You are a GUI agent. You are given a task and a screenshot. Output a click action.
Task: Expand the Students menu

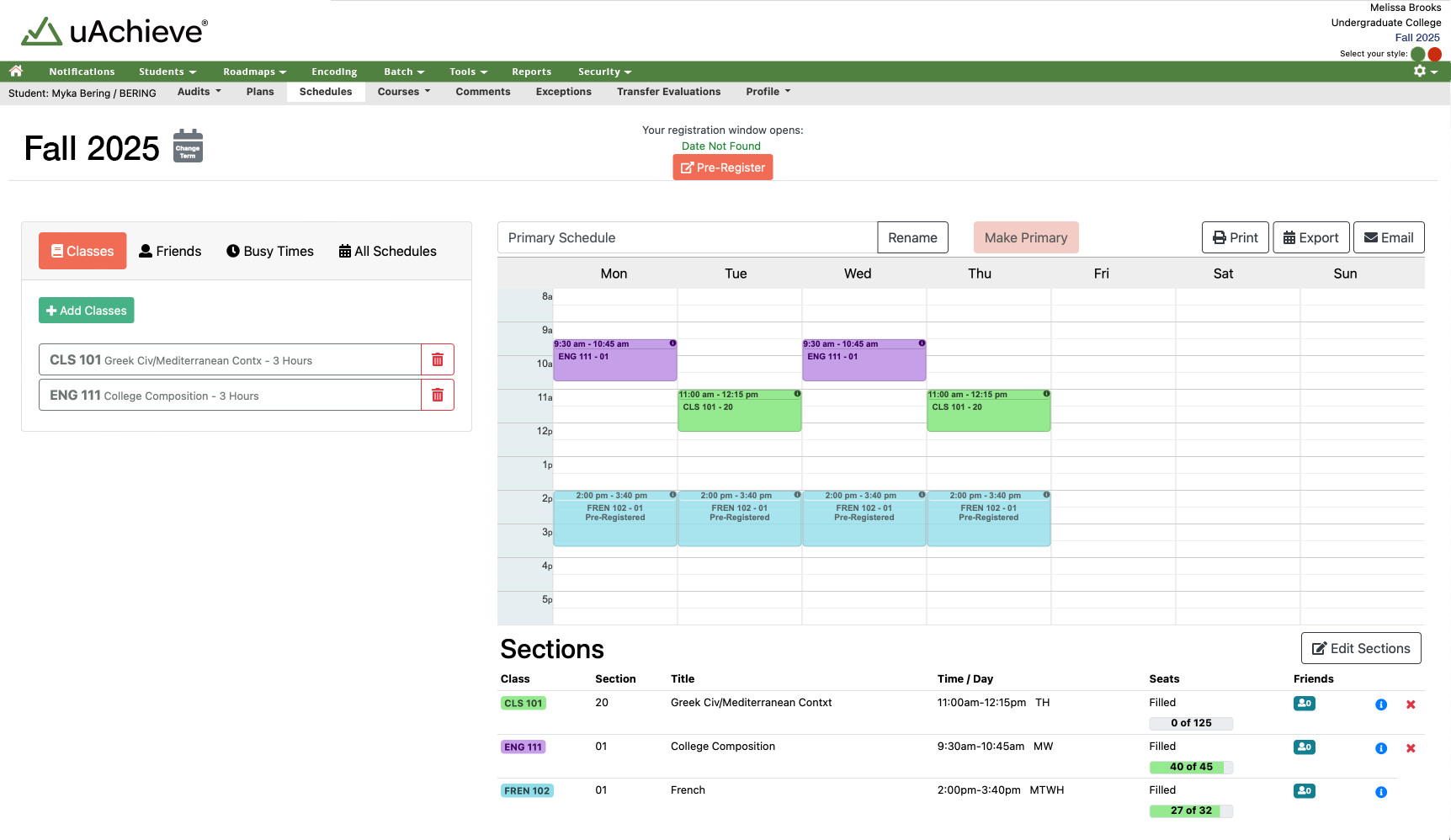(x=167, y=72)
